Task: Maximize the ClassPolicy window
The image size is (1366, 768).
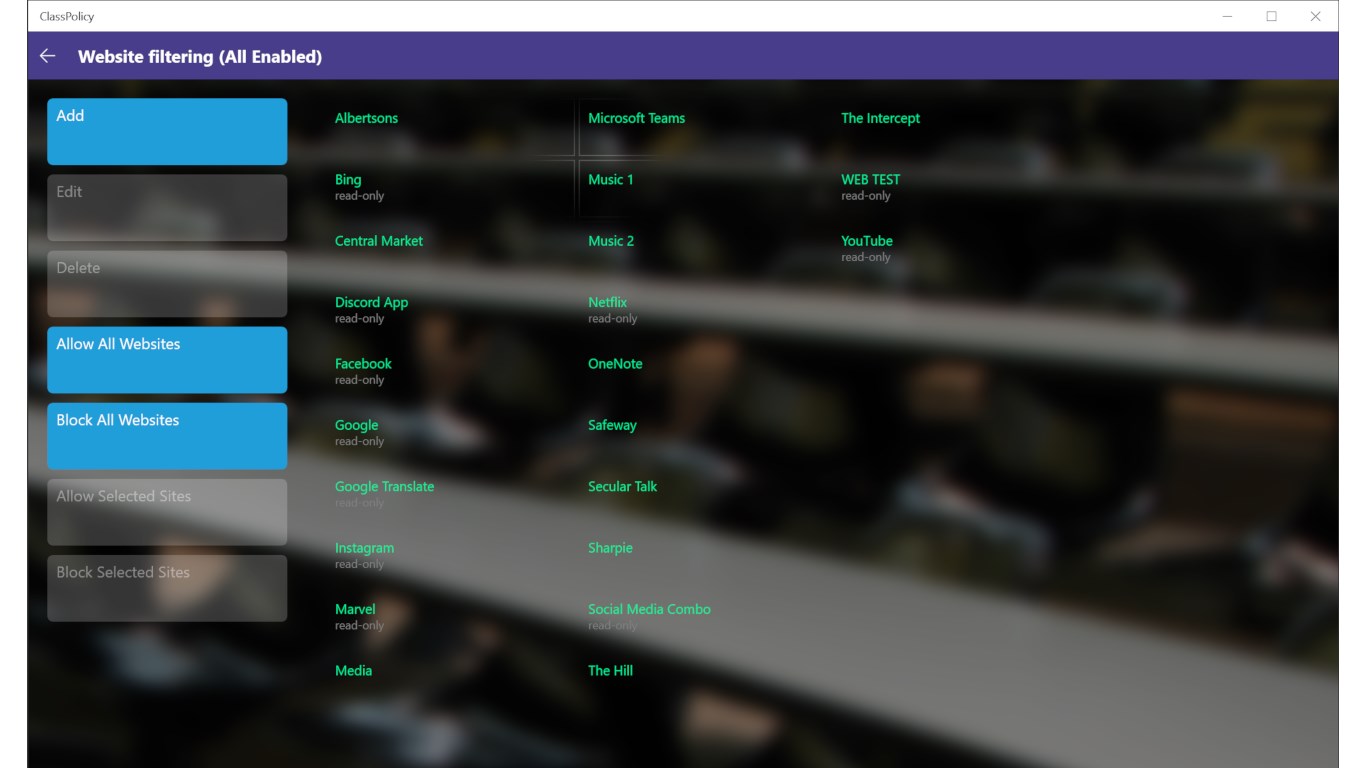Action: click(x=1271, y=16)
